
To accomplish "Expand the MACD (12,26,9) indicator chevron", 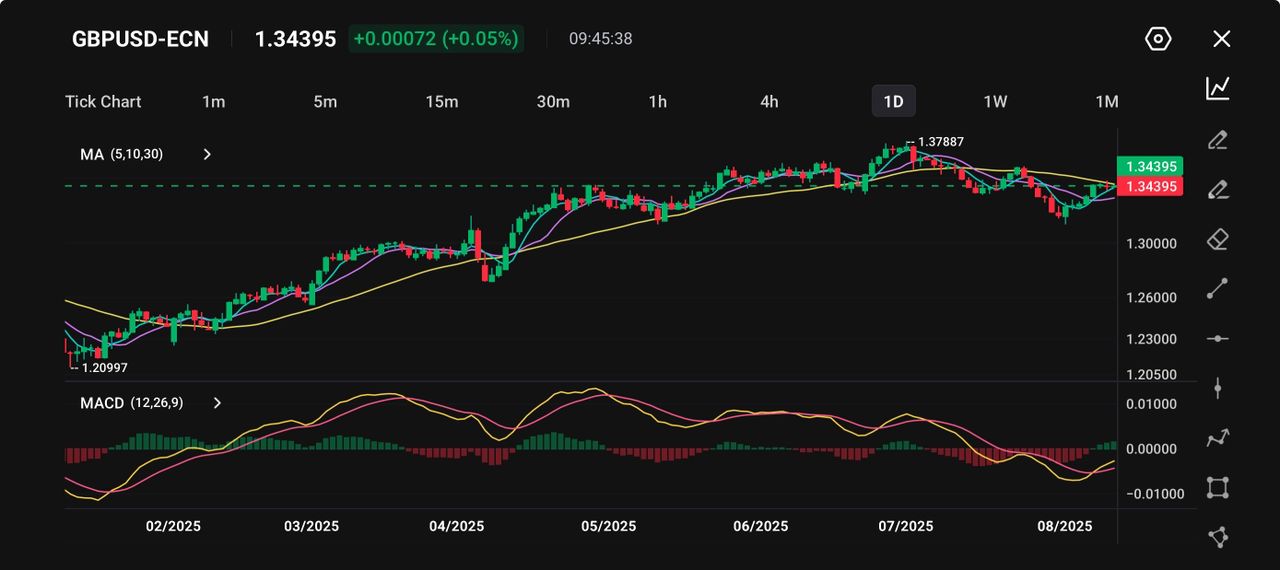I will click(217, 403).
